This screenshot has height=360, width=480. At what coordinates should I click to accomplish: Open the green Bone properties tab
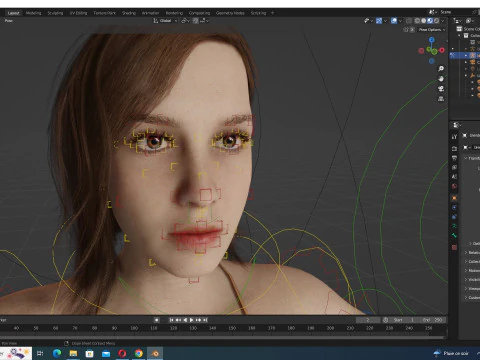[454, 235]
